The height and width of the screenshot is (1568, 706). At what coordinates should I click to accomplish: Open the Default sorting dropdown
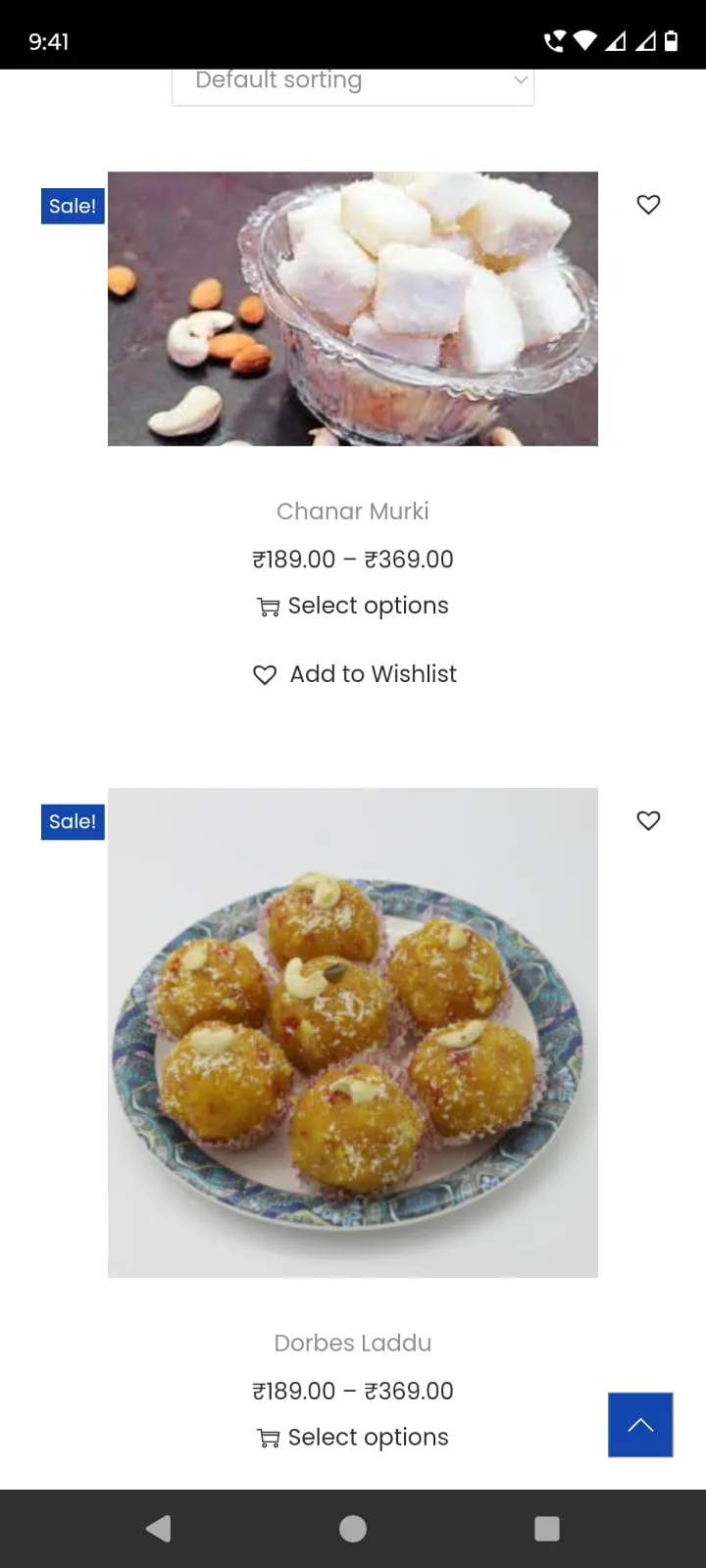[x=353, y=82]
